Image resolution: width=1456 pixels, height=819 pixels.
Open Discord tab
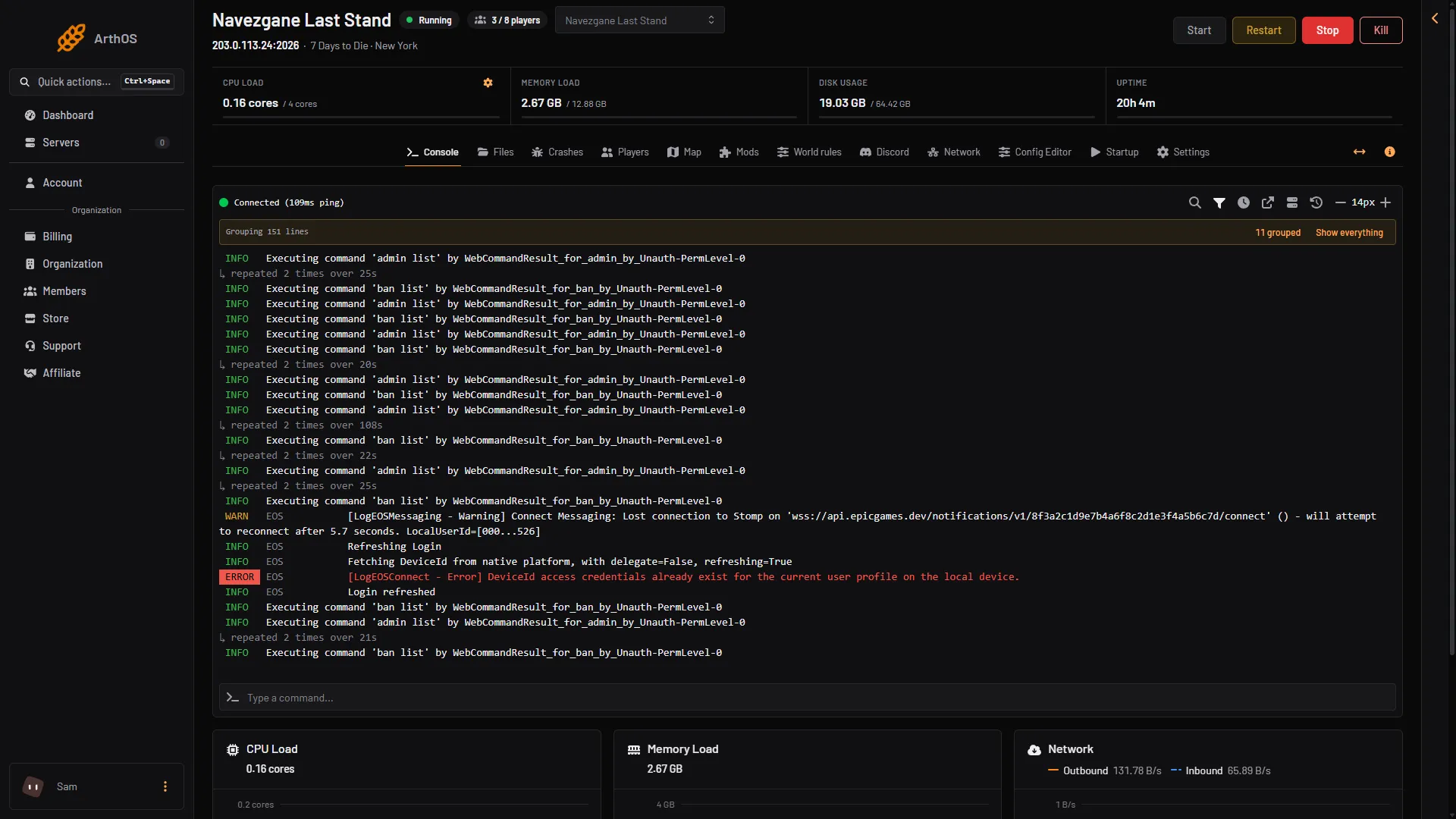coord(884,152)
